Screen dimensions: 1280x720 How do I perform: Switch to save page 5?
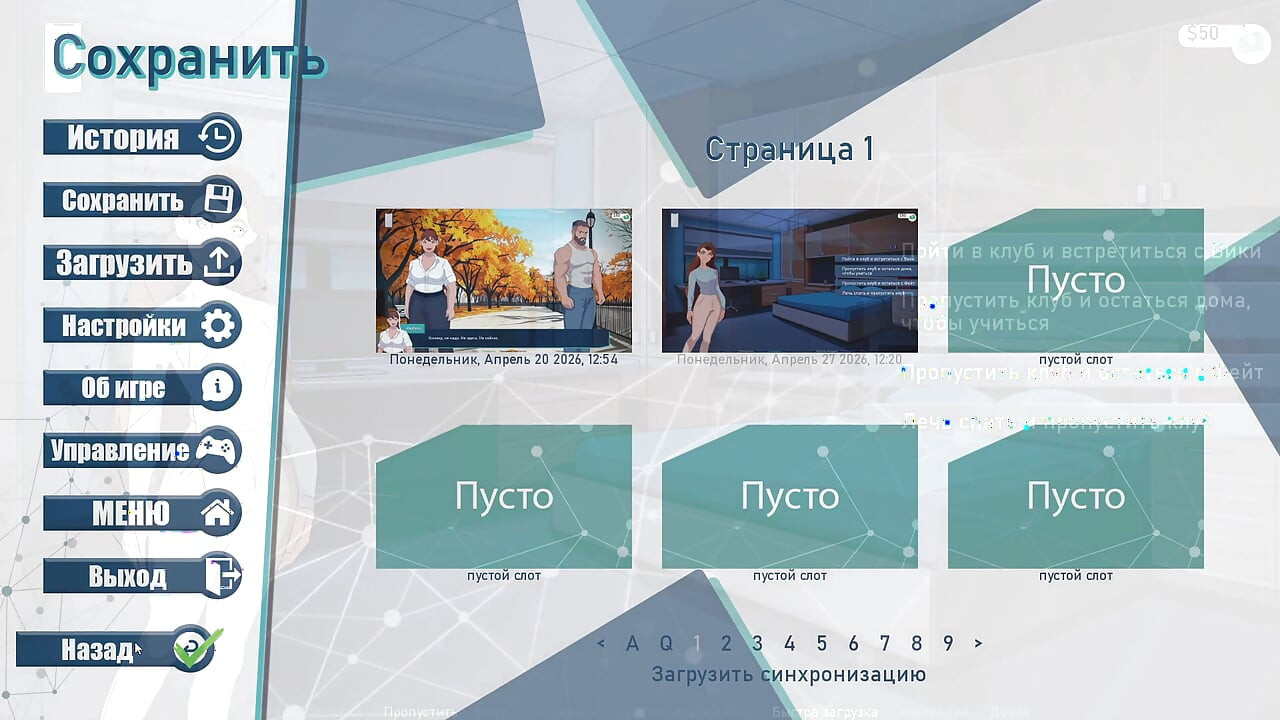click(x=822, y=643)
